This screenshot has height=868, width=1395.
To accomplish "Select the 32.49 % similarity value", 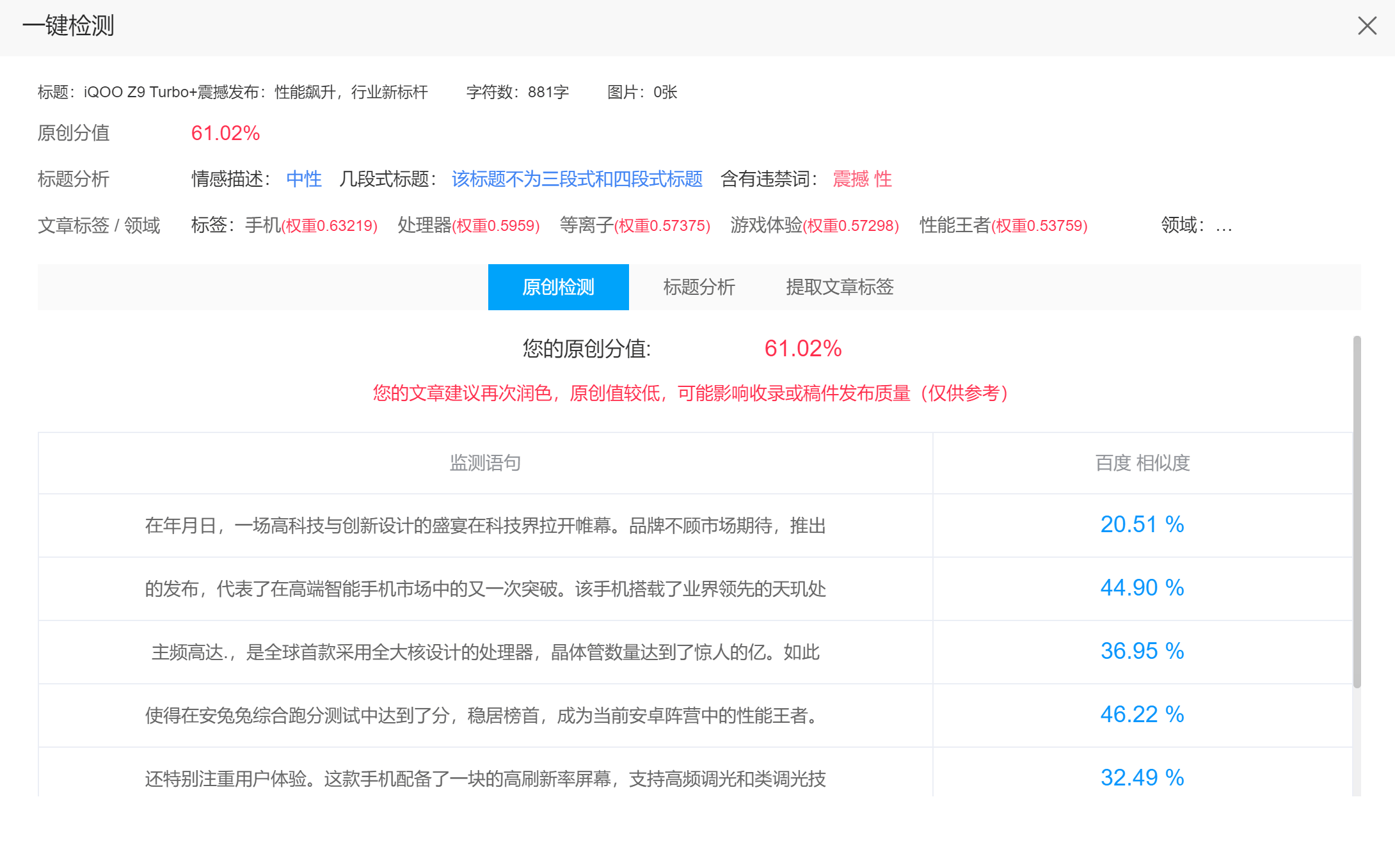I will [x=1142, y=778].
